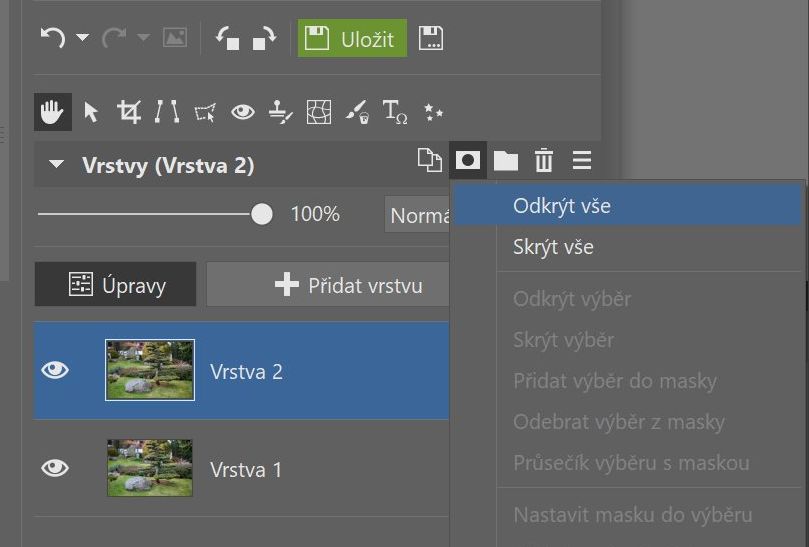809x547 pixels.
Task: Click the layer opacity slider handle
Action: tap(262, 214)
